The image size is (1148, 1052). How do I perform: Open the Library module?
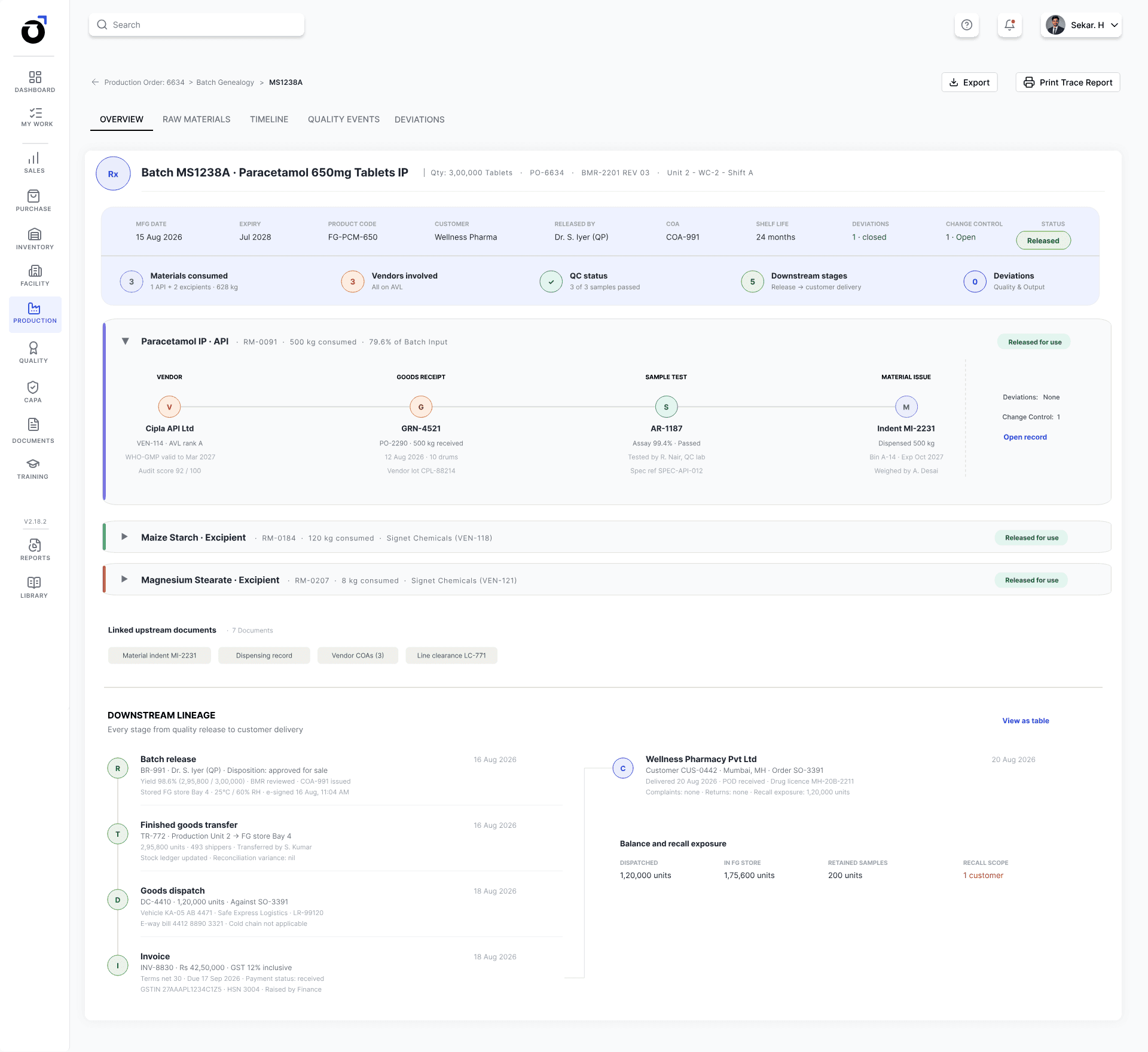coord(34,588)
